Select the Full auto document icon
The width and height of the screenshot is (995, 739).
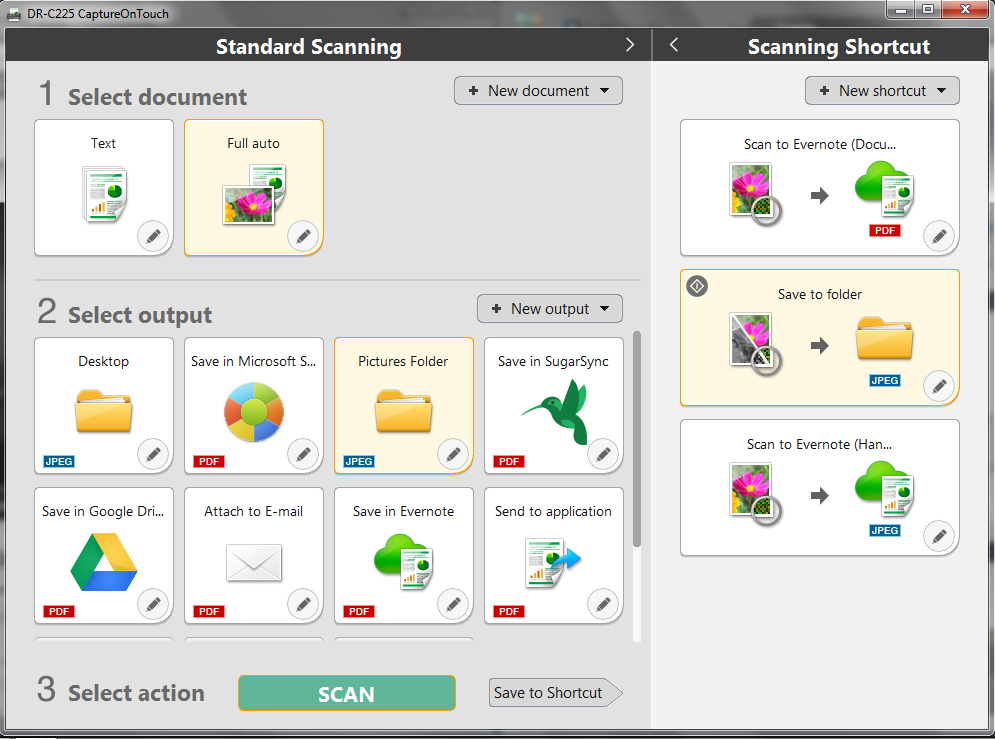coord(254,193)
